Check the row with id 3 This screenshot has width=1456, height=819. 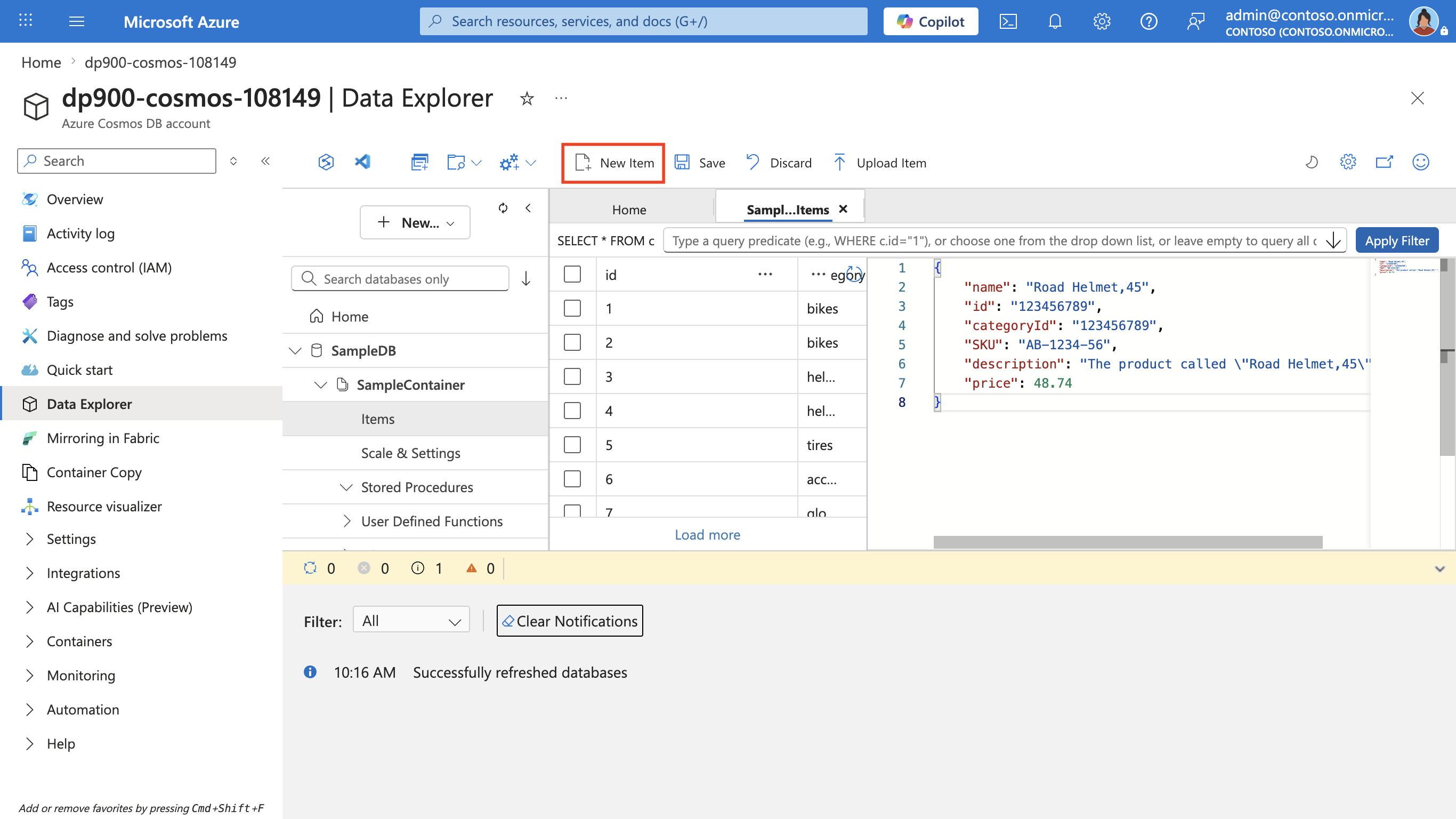(572, 376)
